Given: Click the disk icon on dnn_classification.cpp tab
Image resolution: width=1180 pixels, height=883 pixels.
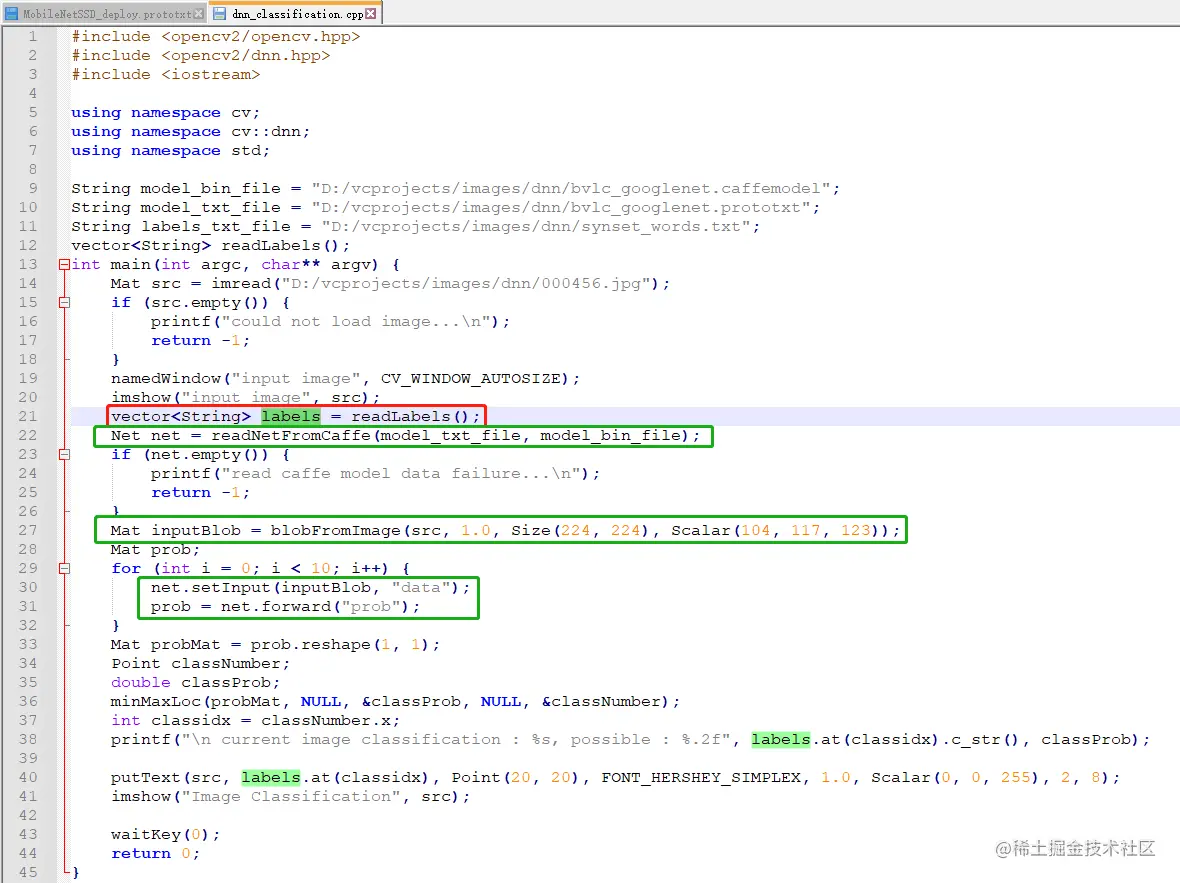Looking at the screenshot, I should (x=220, y=14).
